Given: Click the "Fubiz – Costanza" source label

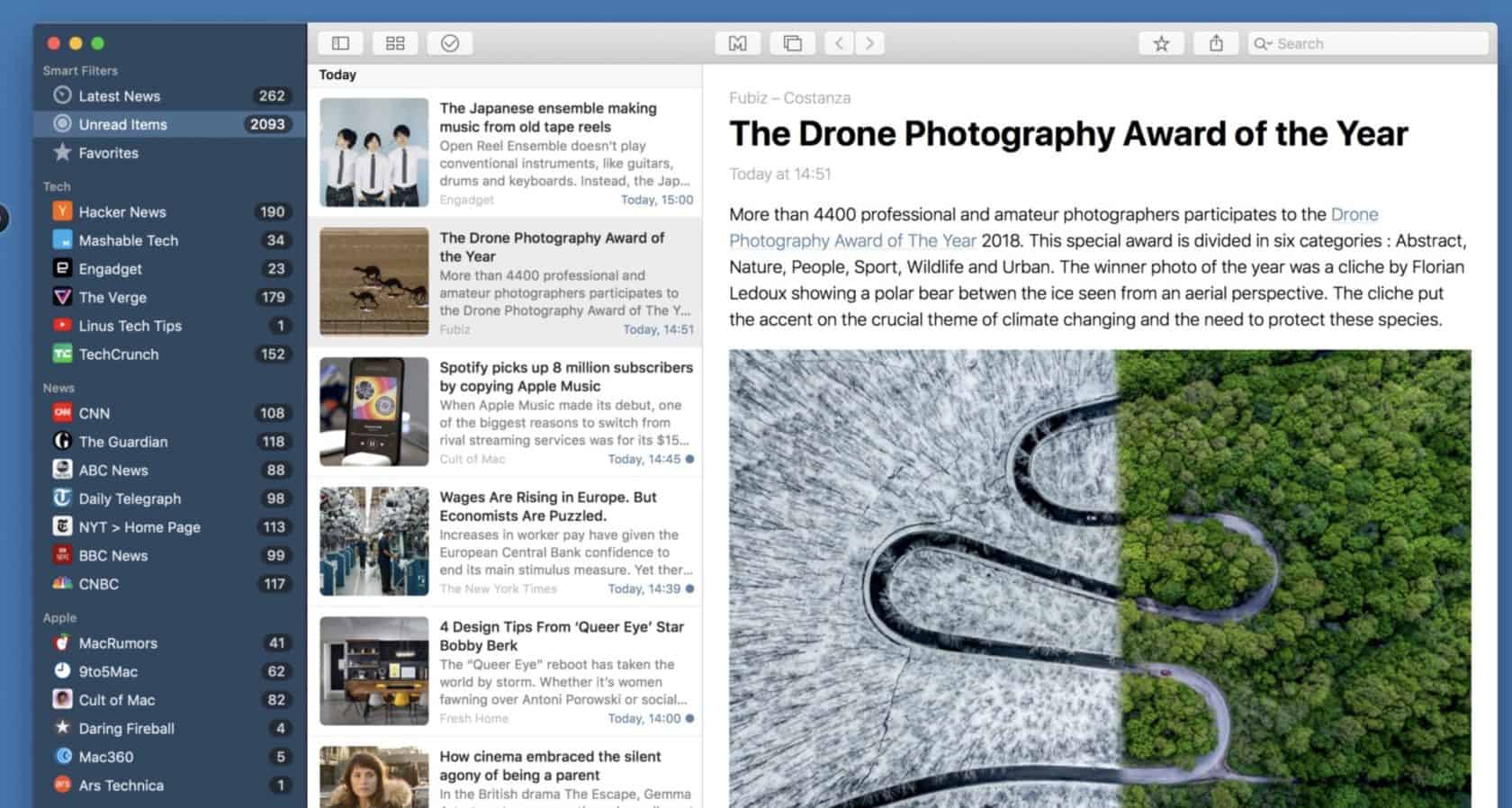Looking at the screenshot, I should pyautogui.click(x=789, y=97).
